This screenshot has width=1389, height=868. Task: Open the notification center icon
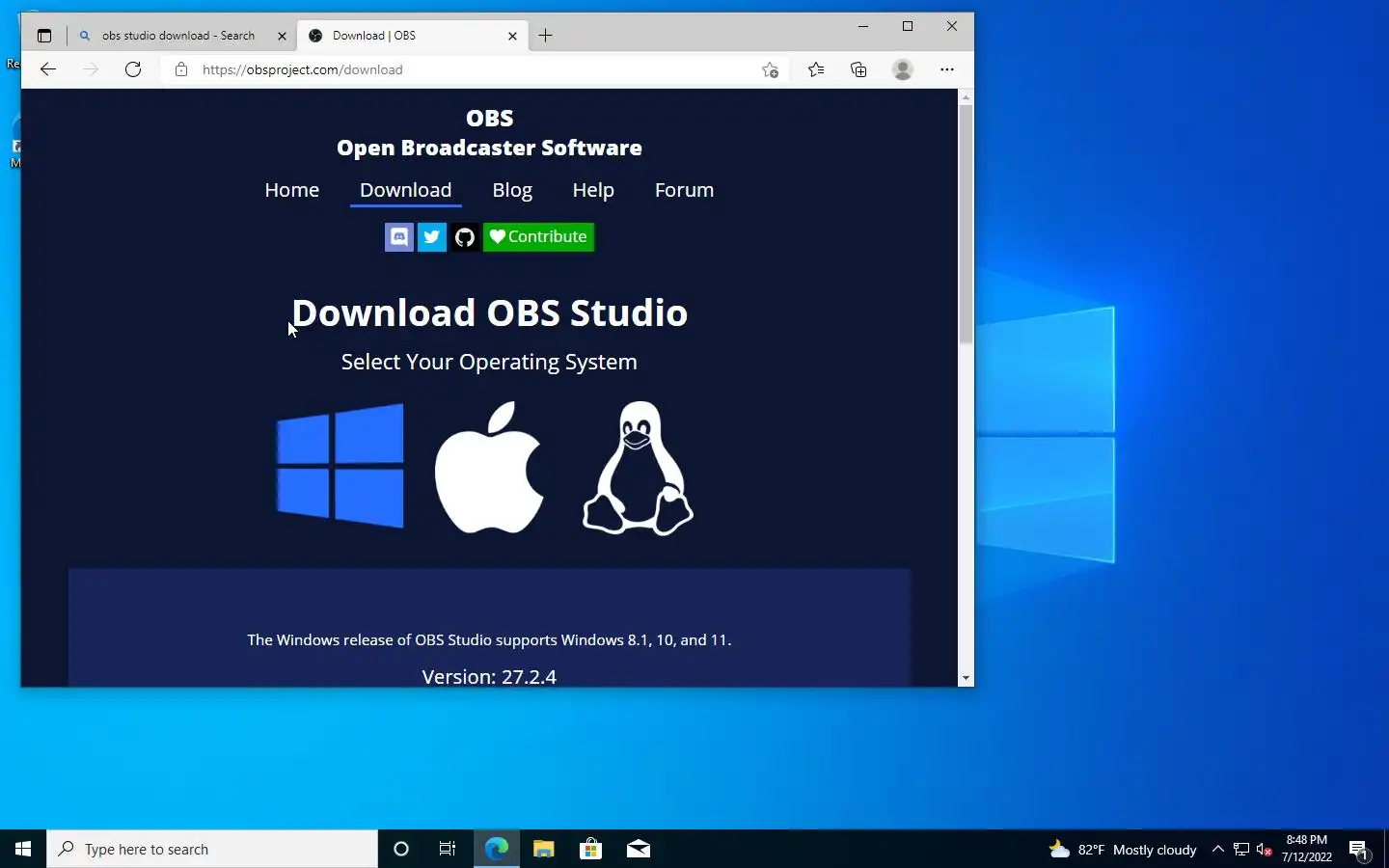point(1360,850)
